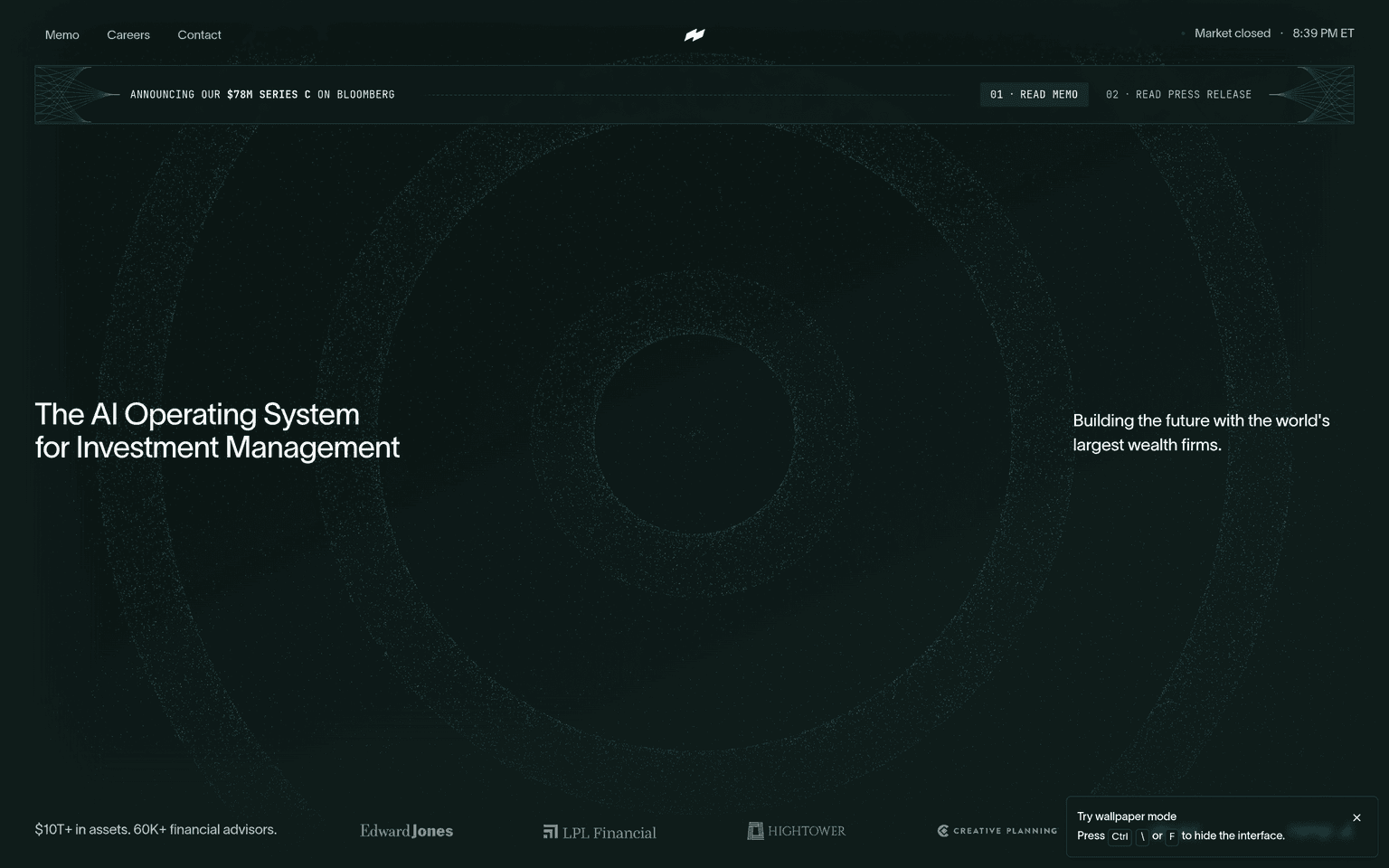Click the Market closed status text

[1232, 33]
